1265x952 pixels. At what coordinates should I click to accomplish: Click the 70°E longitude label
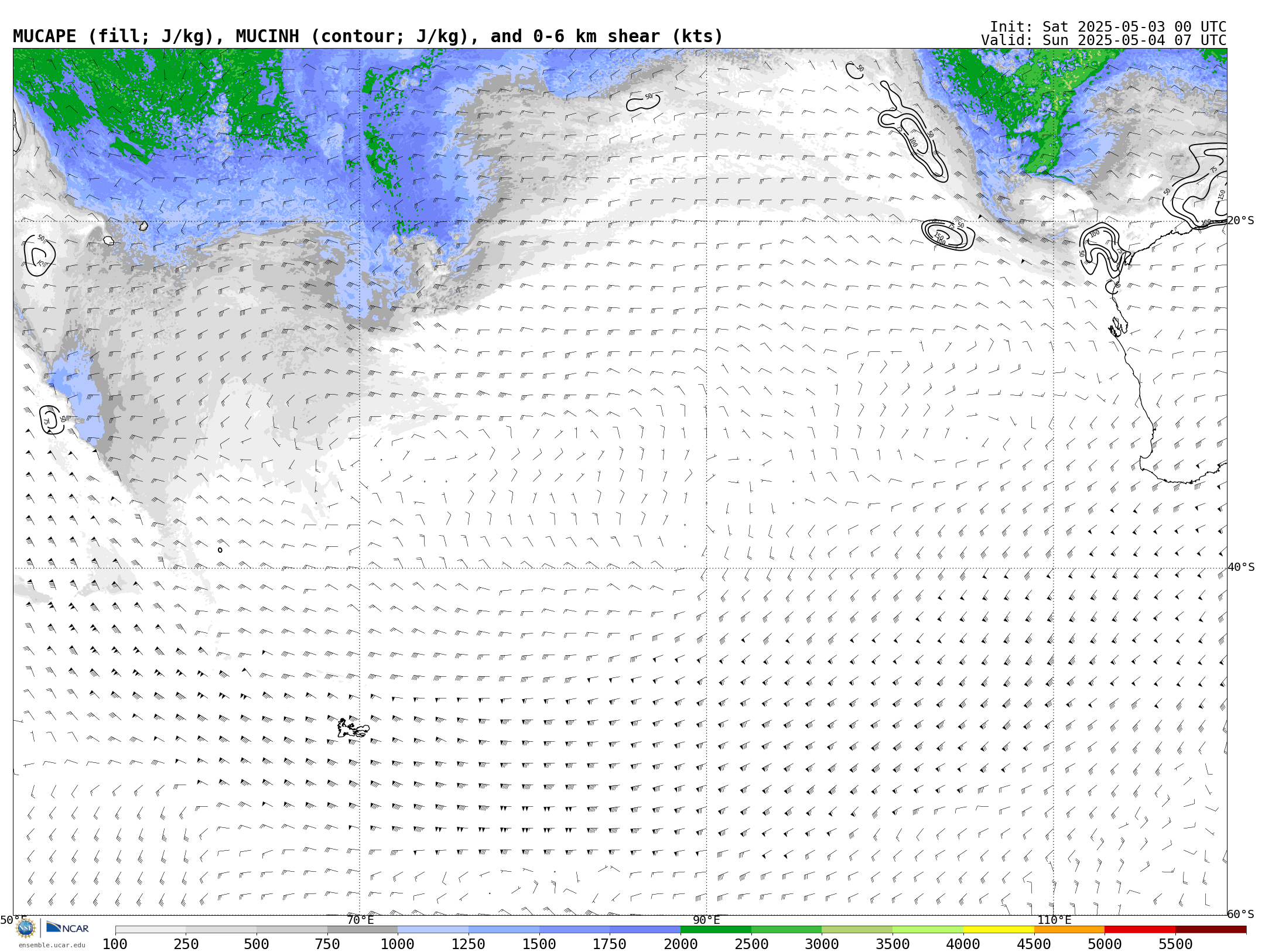(360, 920)
